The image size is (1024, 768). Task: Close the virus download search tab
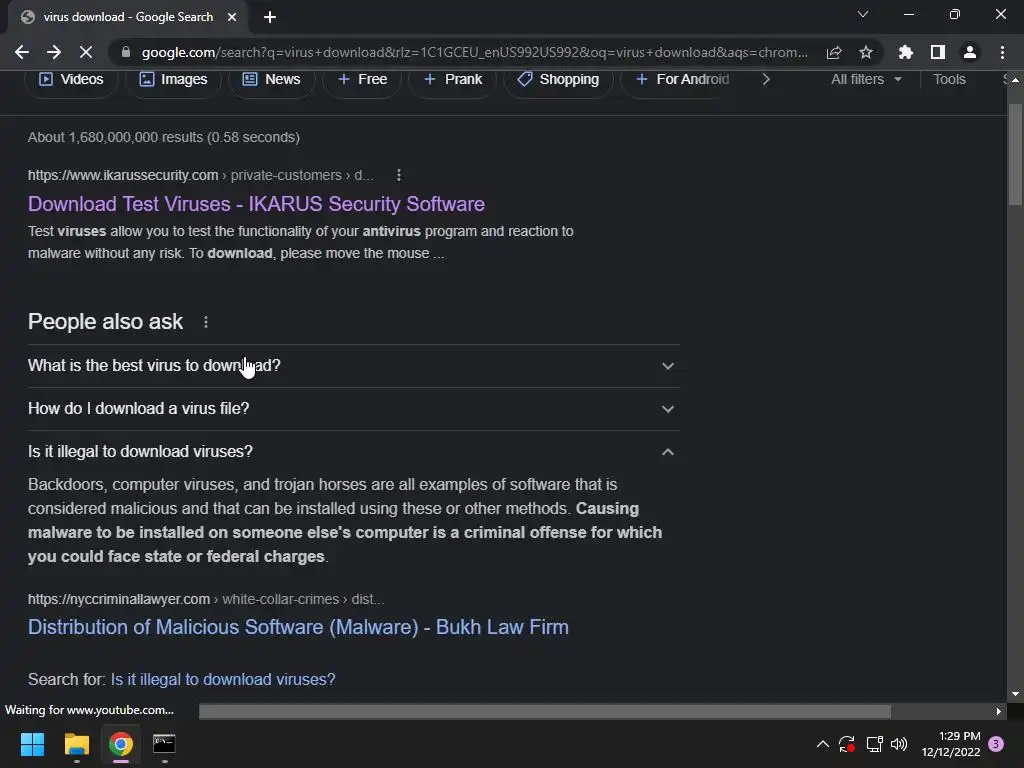pyautogui.click(x=232, y=17)
